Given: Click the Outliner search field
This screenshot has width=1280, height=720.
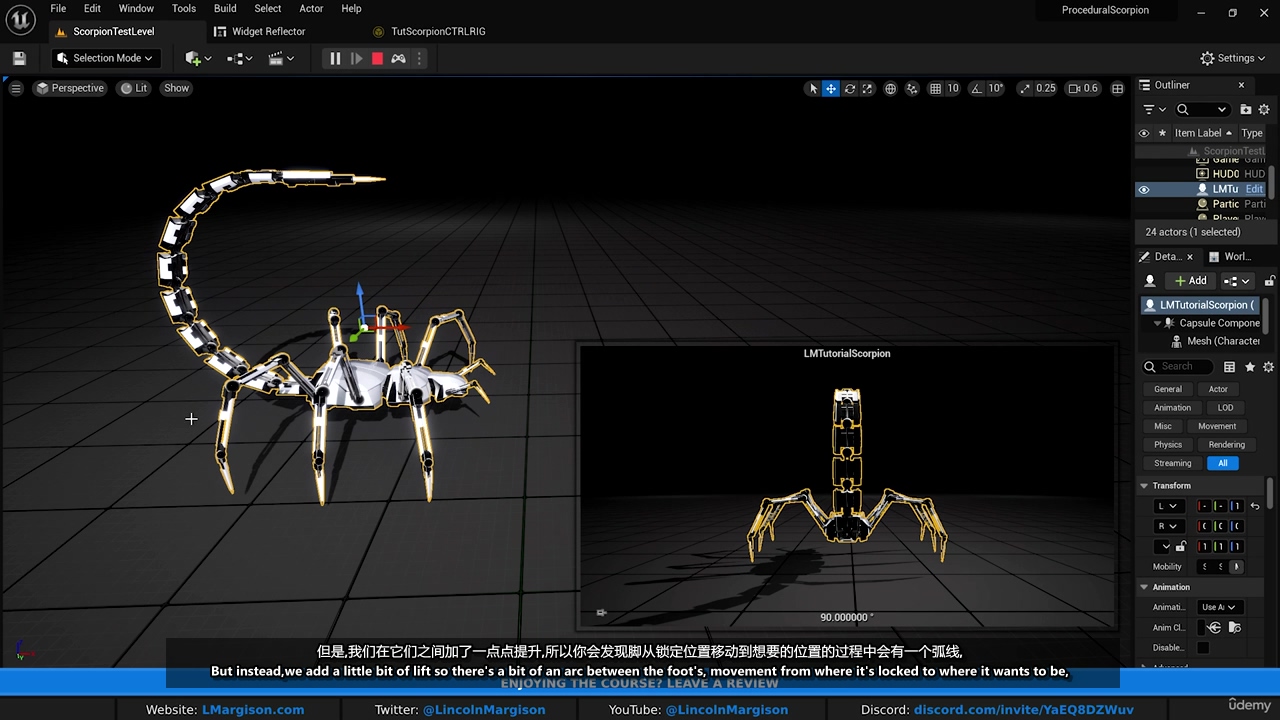Looking at the screenshot, I should pos(1203,109).
